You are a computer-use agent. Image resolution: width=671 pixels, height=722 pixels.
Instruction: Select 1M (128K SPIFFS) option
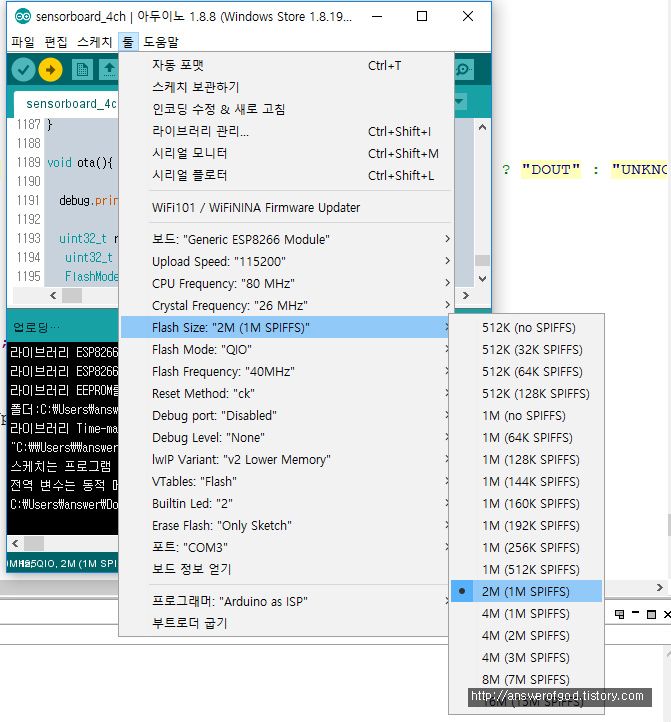coord(526,460)
